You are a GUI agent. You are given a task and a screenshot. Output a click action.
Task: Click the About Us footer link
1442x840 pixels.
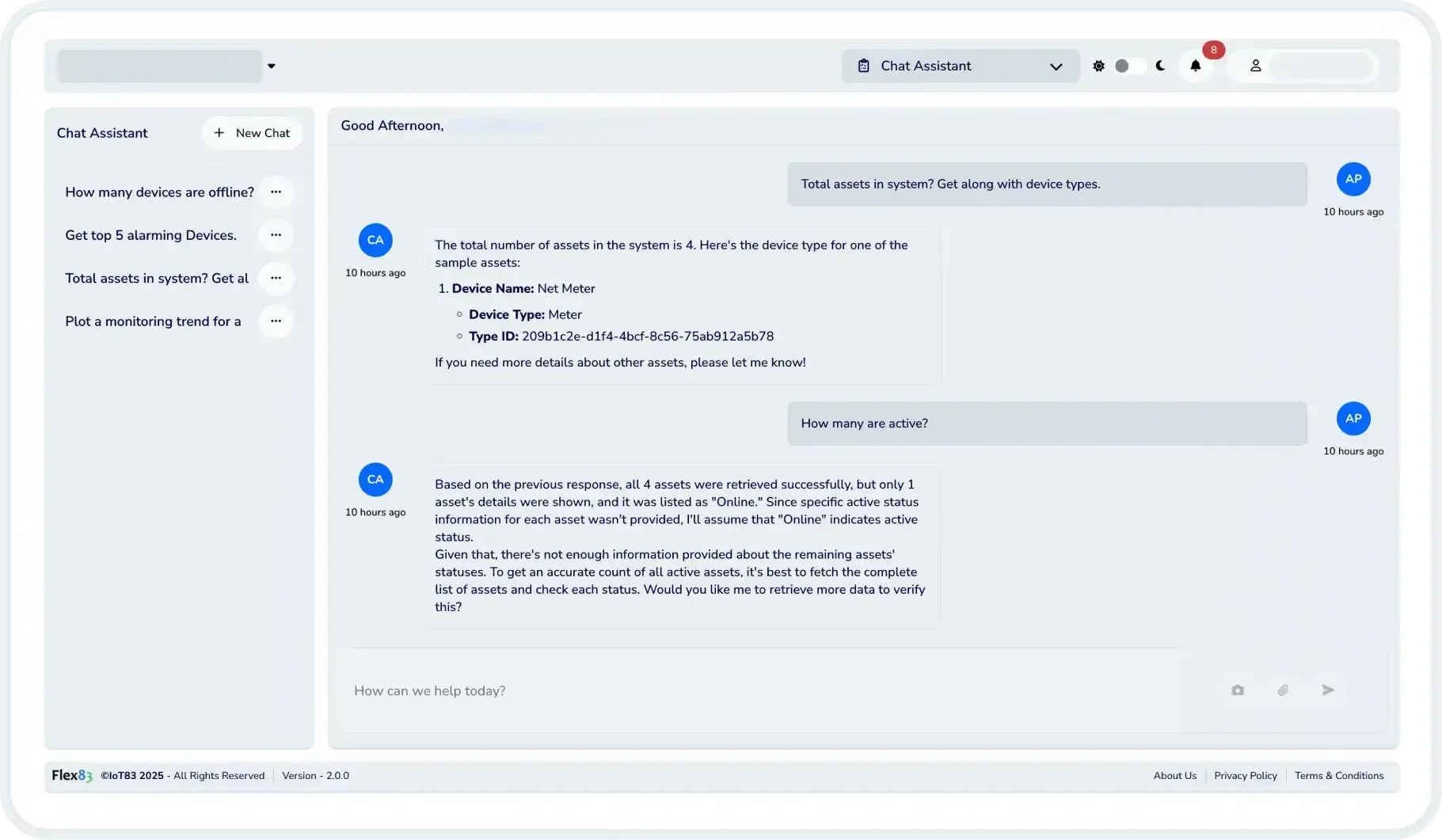pyautogui.click(x=1174, y=776)
